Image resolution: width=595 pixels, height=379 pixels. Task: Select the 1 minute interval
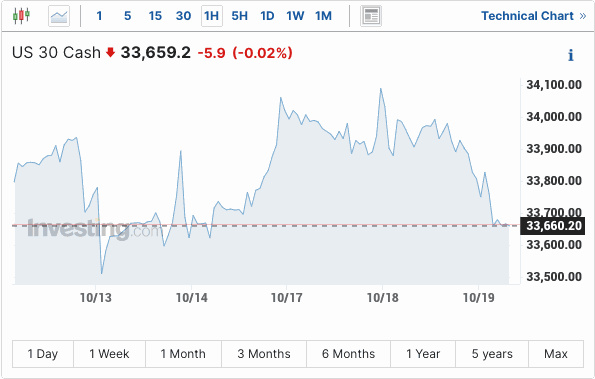[x=99, y=16]
